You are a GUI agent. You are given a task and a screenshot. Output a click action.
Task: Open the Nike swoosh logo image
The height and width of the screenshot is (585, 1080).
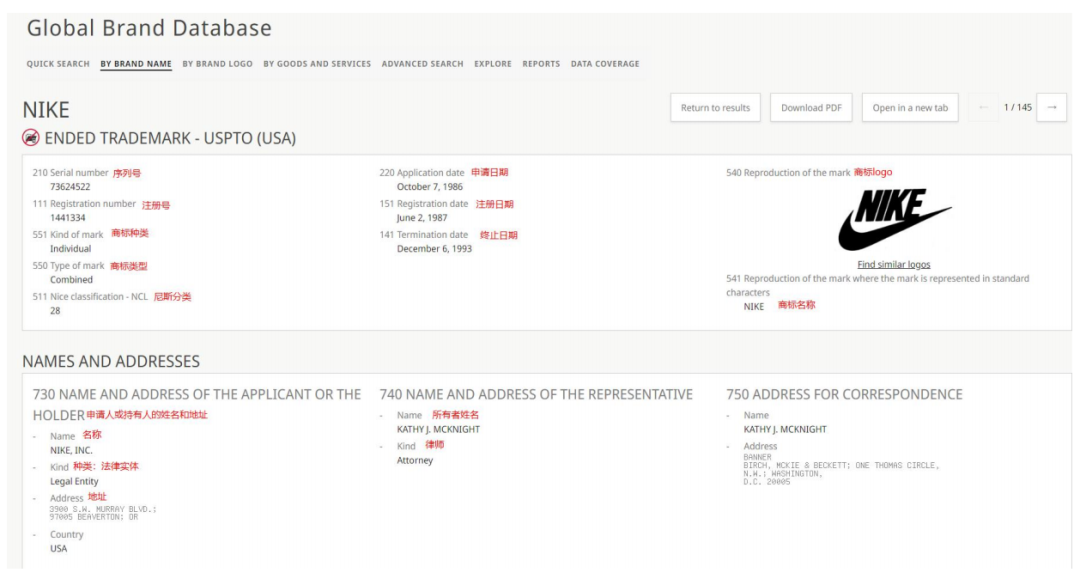(x=894, y=219)
